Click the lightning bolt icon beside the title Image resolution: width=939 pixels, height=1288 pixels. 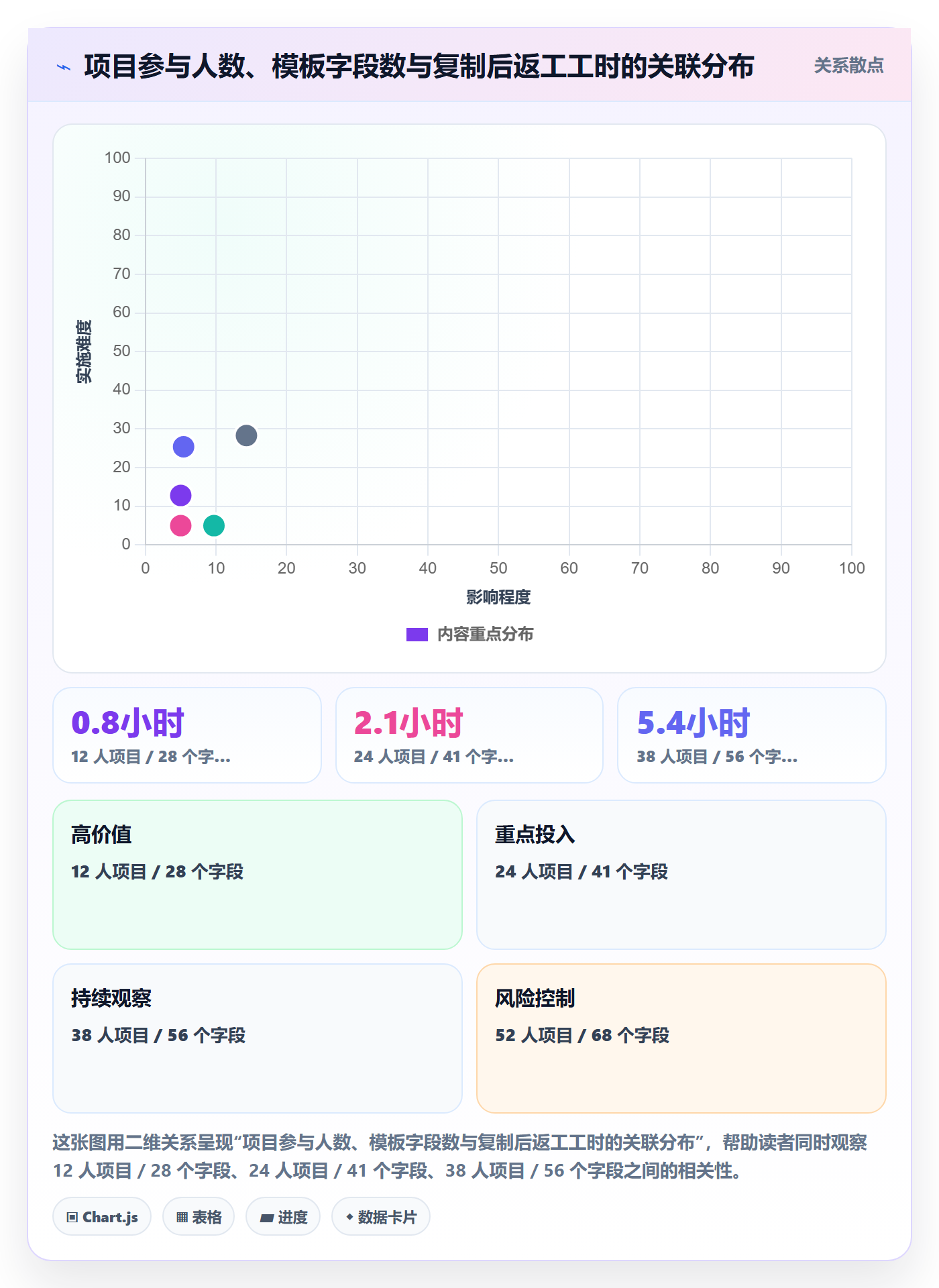click(64, 67)
